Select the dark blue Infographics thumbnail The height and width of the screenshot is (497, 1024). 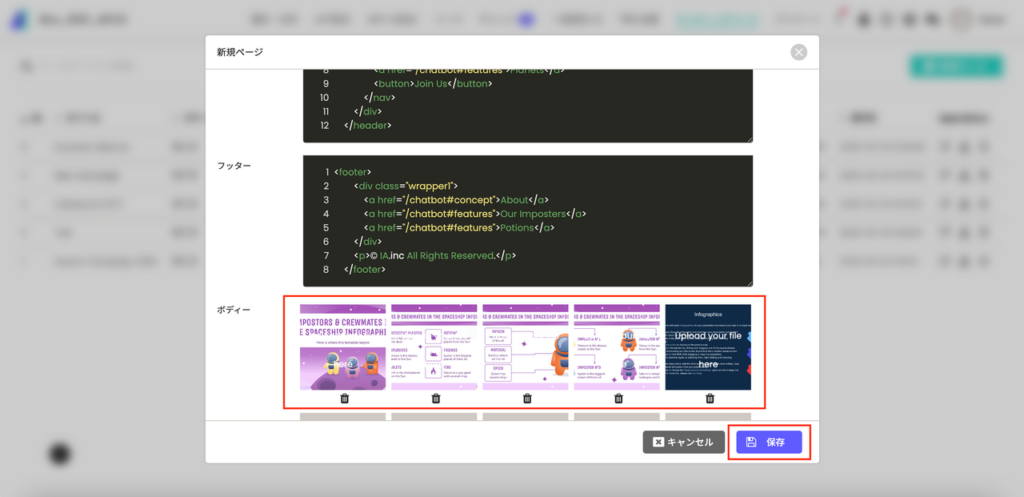click(708, 347)
